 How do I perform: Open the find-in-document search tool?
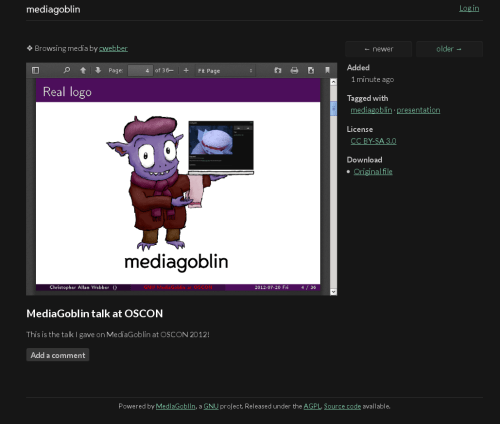(x=67, y=70)
